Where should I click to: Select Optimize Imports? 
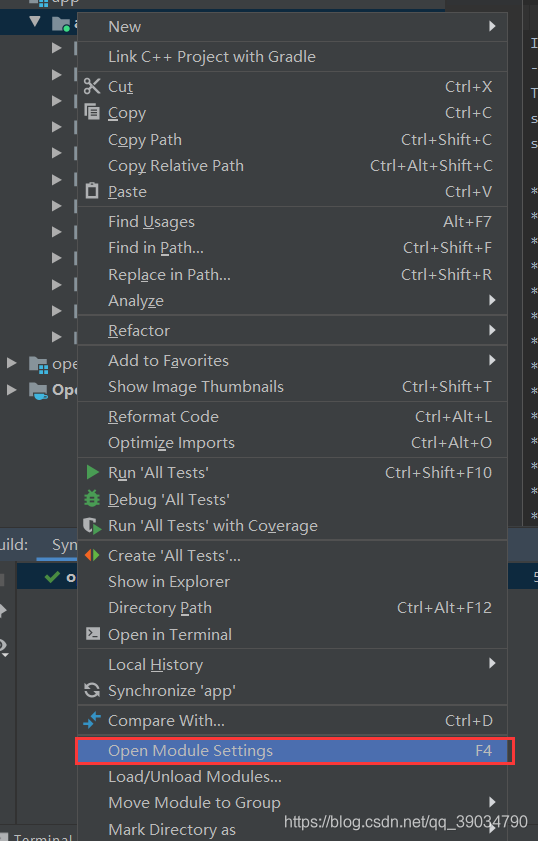point(292,443)
